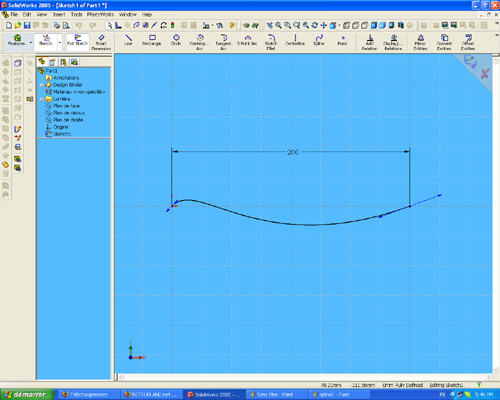Select Plan de dessus in tree
Viewport: 500px width, 400px height.
[x=69, y=113]
